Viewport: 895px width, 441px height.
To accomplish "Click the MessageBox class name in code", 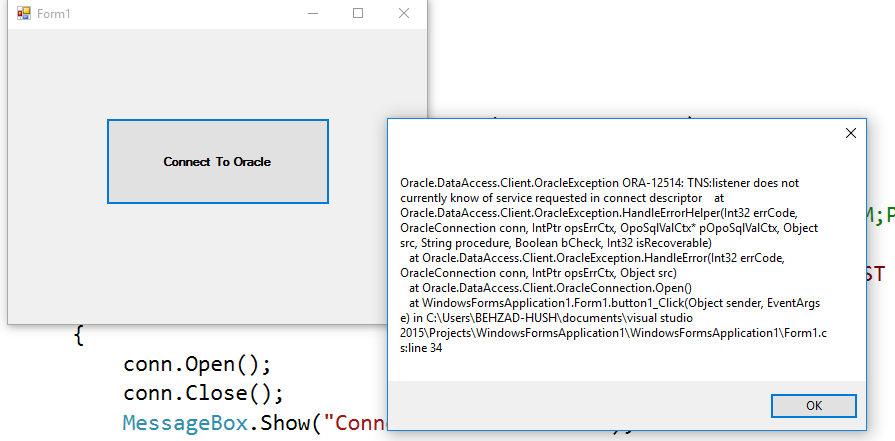I will click(184, 423).
